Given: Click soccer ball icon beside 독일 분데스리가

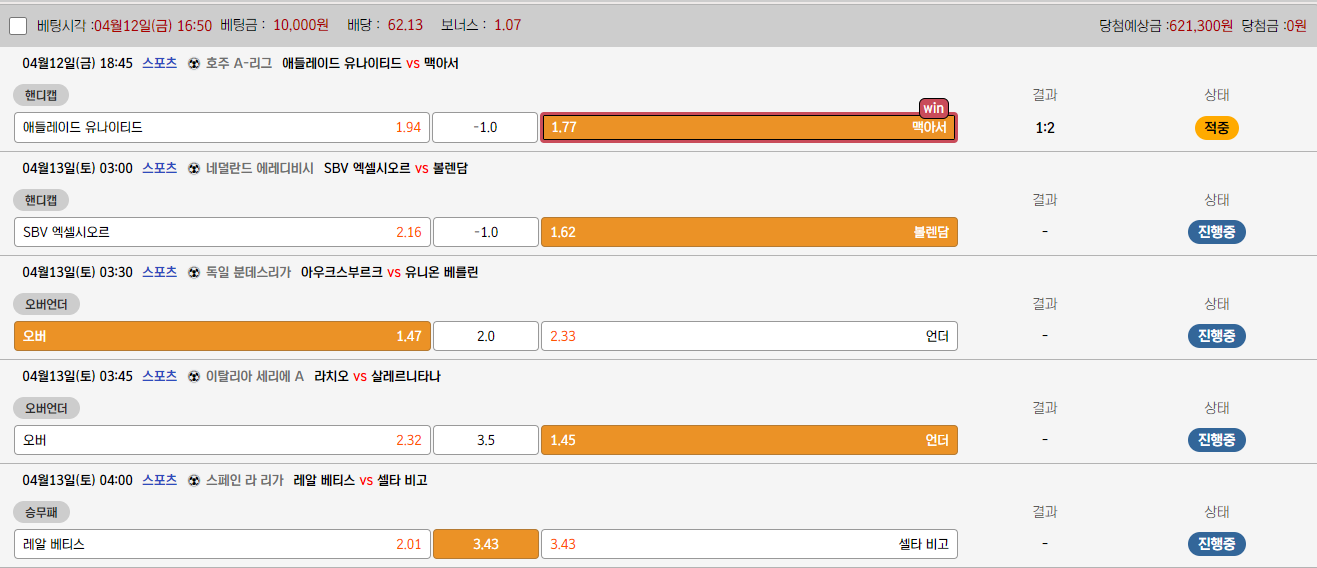Looking at the screenshot, I should [x=194, y=272].
